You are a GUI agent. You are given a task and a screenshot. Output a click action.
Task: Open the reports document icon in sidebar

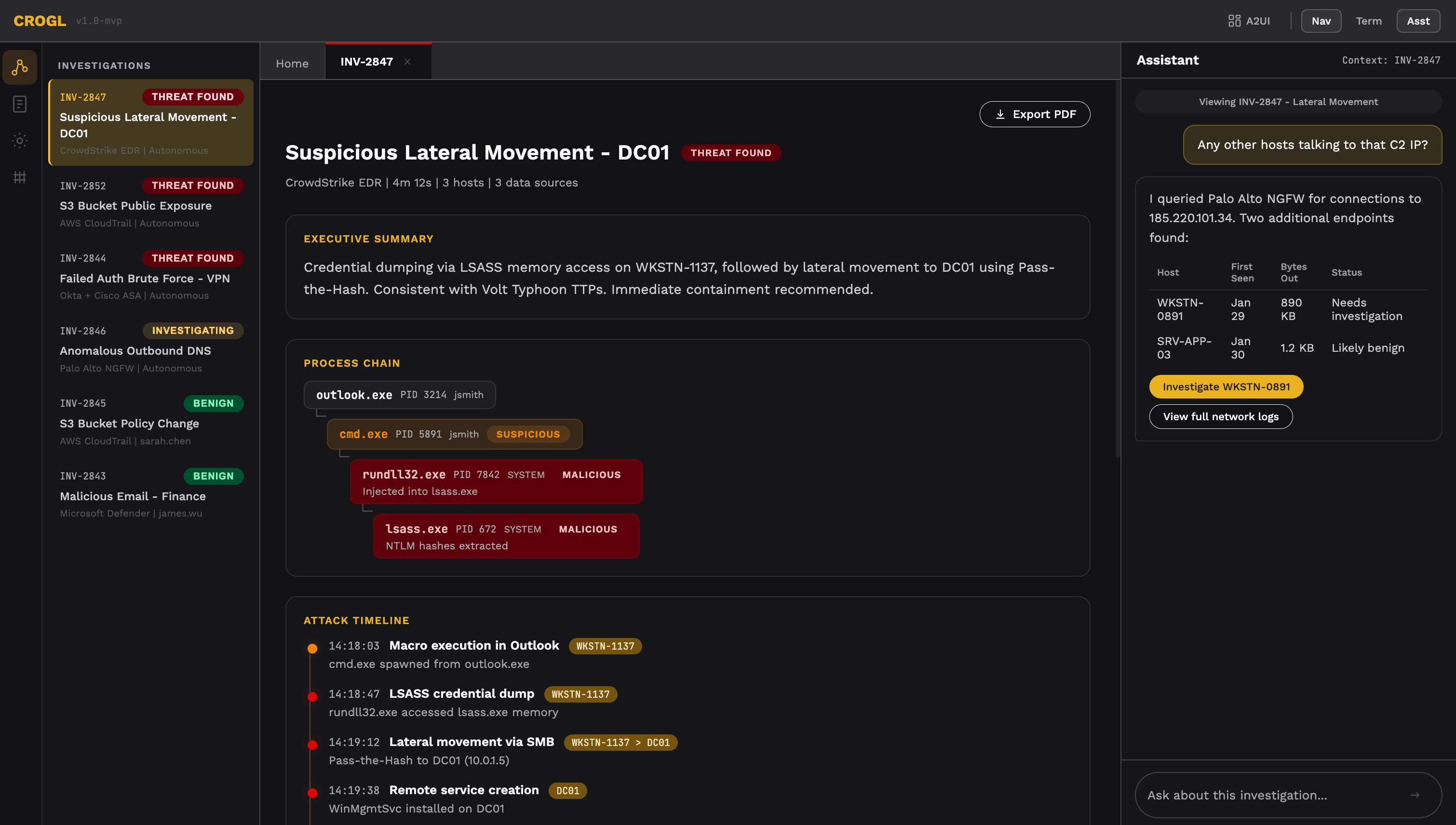tap(19, 104)
